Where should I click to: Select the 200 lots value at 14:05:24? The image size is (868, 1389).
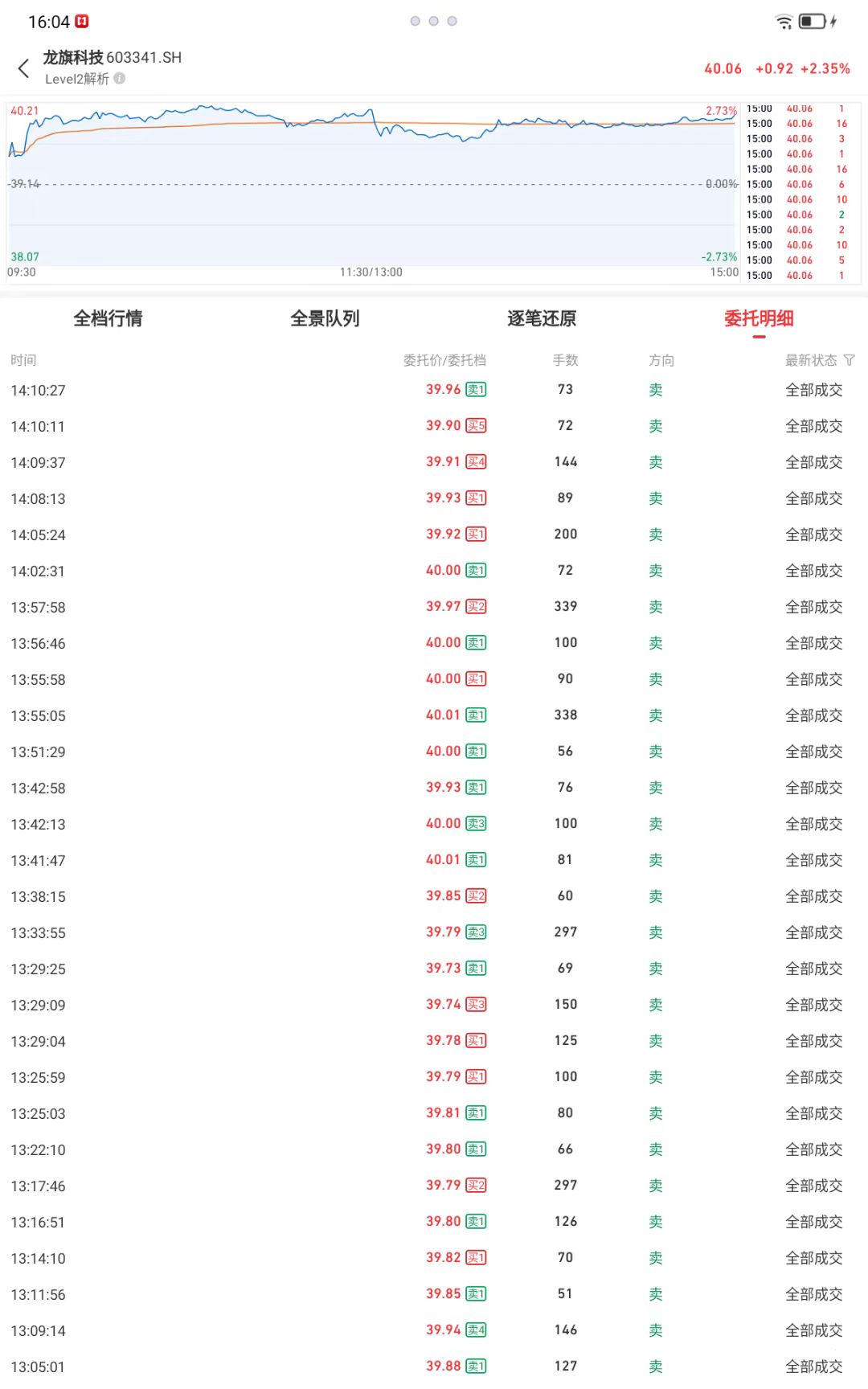pyautogui.click(x=566, y=534)
